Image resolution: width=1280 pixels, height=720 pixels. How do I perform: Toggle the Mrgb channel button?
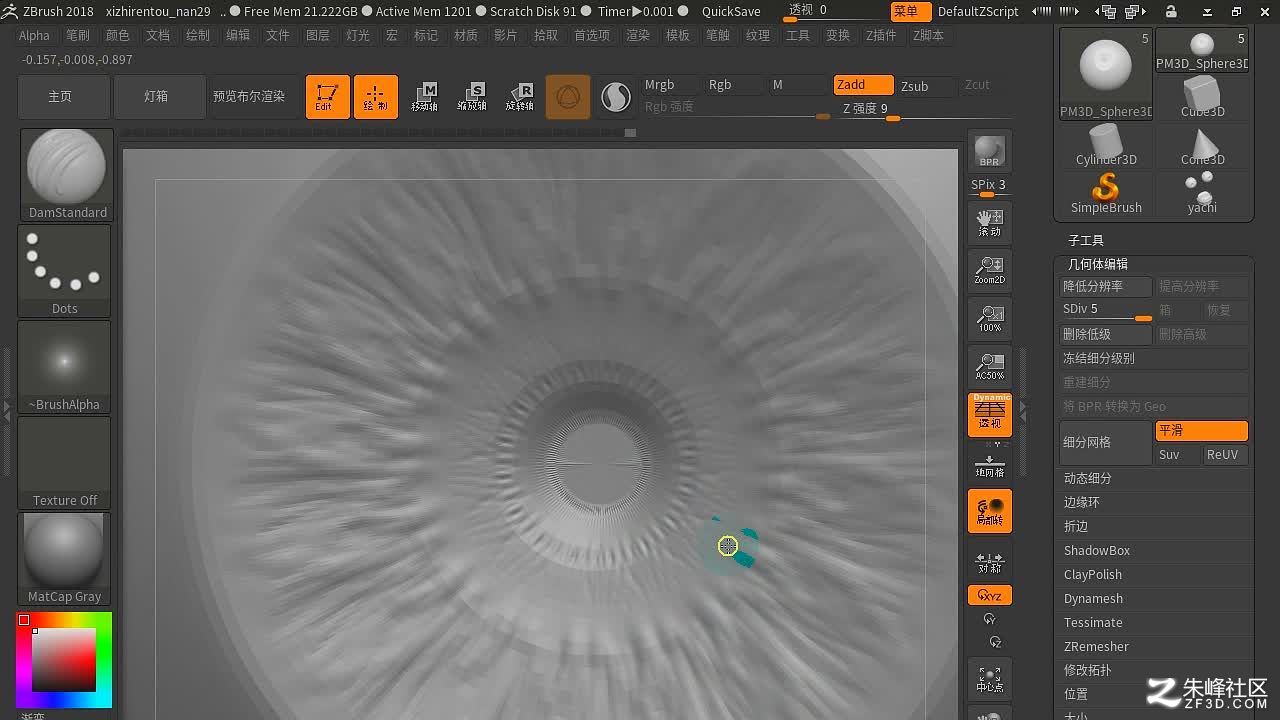coord(669,85)
